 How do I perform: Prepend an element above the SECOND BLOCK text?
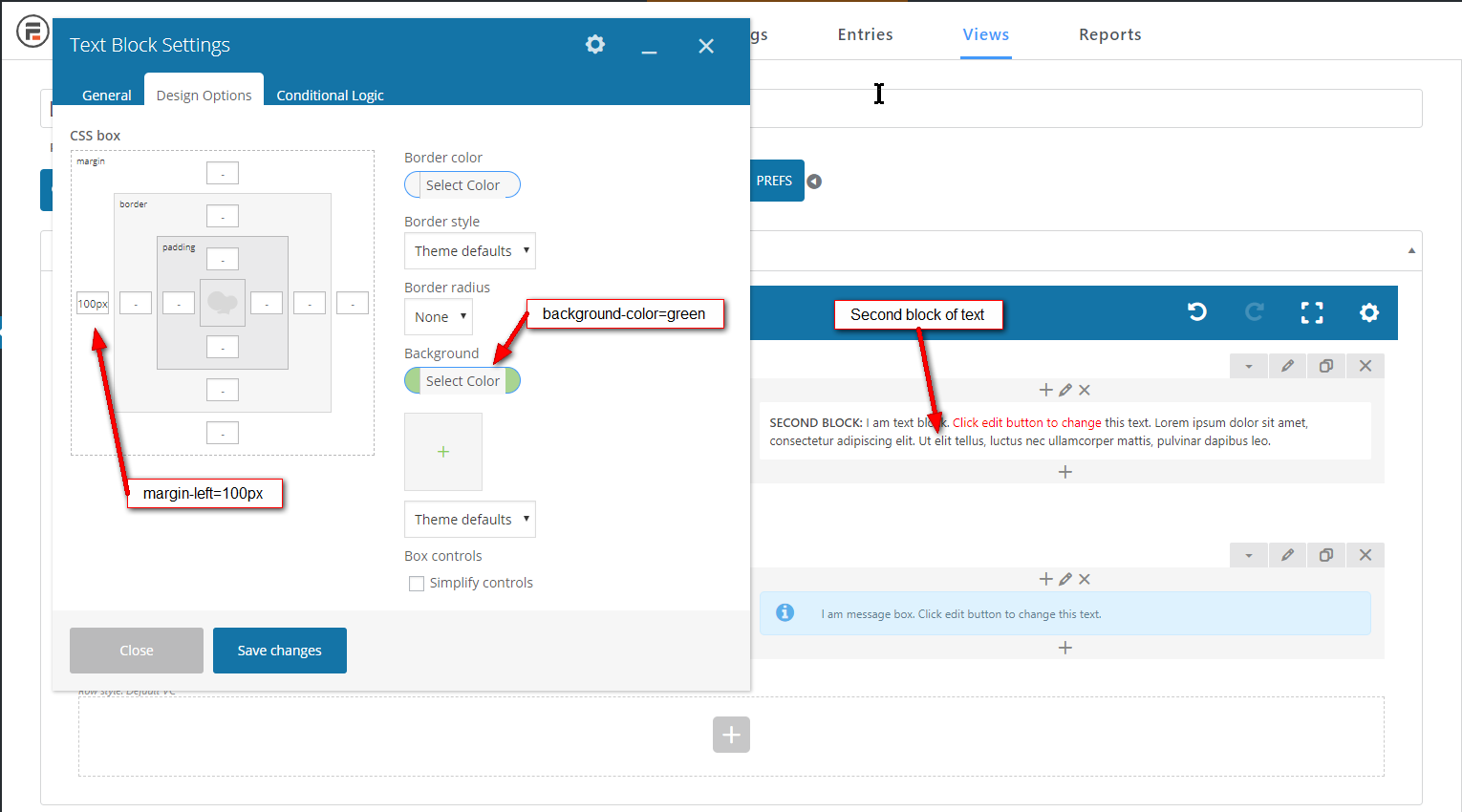point(1046,390)
